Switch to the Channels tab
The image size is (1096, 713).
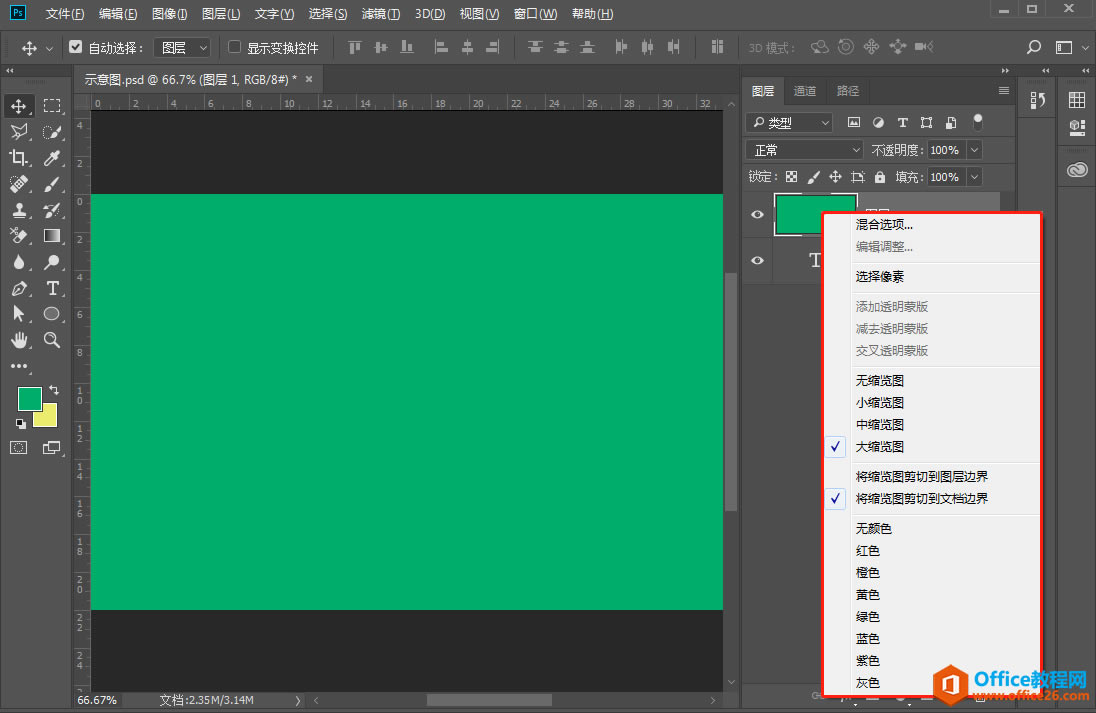805,91
